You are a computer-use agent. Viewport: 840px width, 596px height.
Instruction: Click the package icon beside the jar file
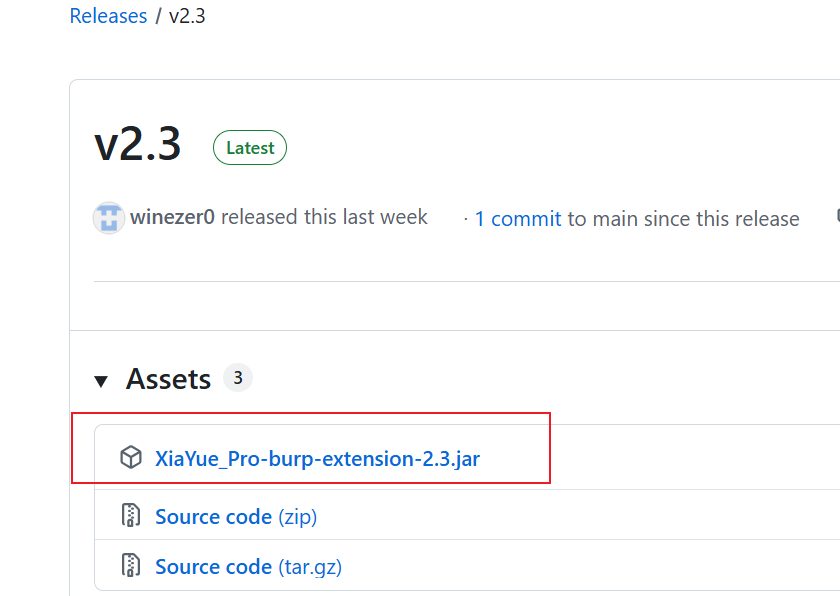coord(131,458)
